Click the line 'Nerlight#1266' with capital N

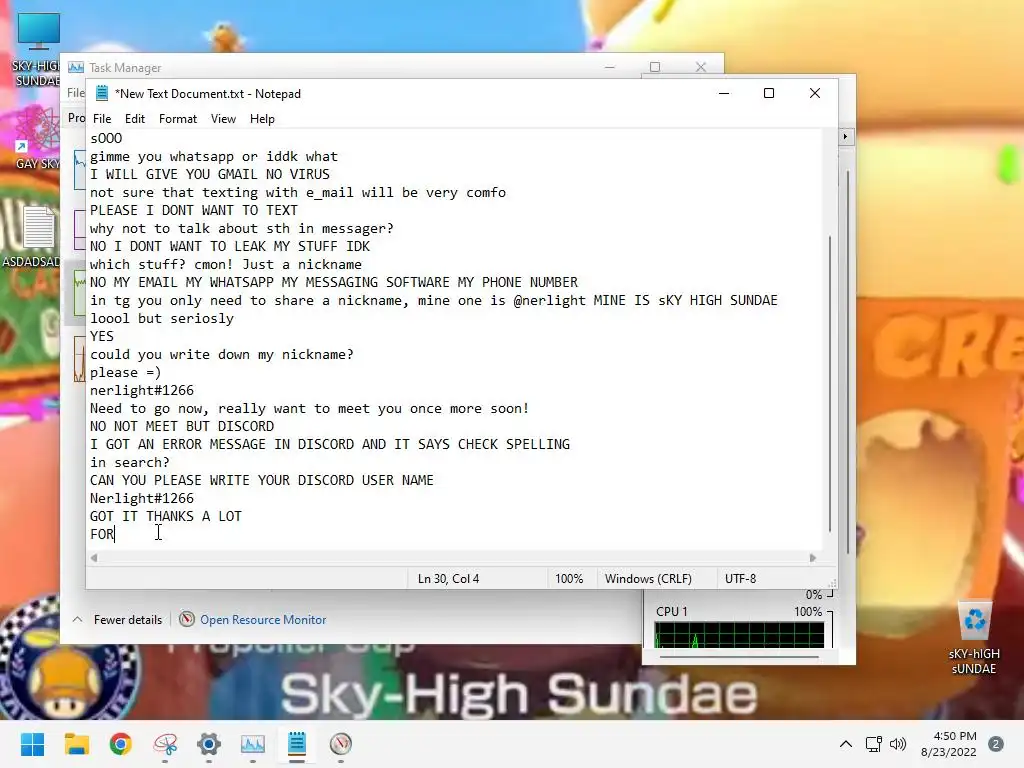coord(142,498)
